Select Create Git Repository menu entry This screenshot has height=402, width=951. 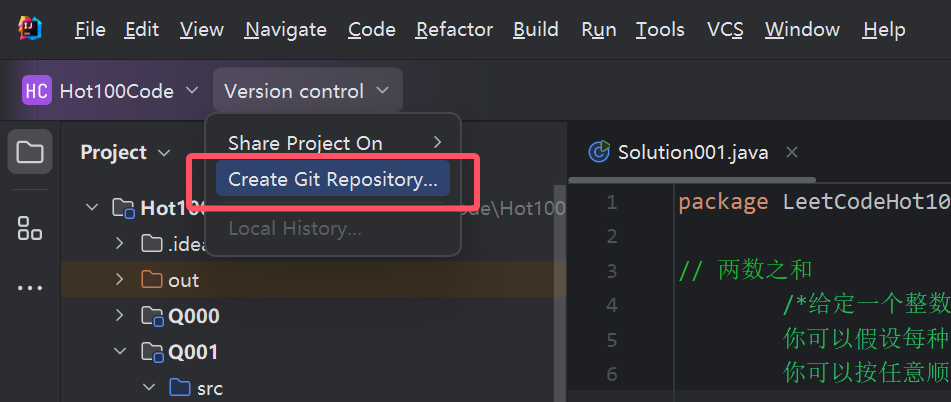pyautogui.click(x=332, y=180)
